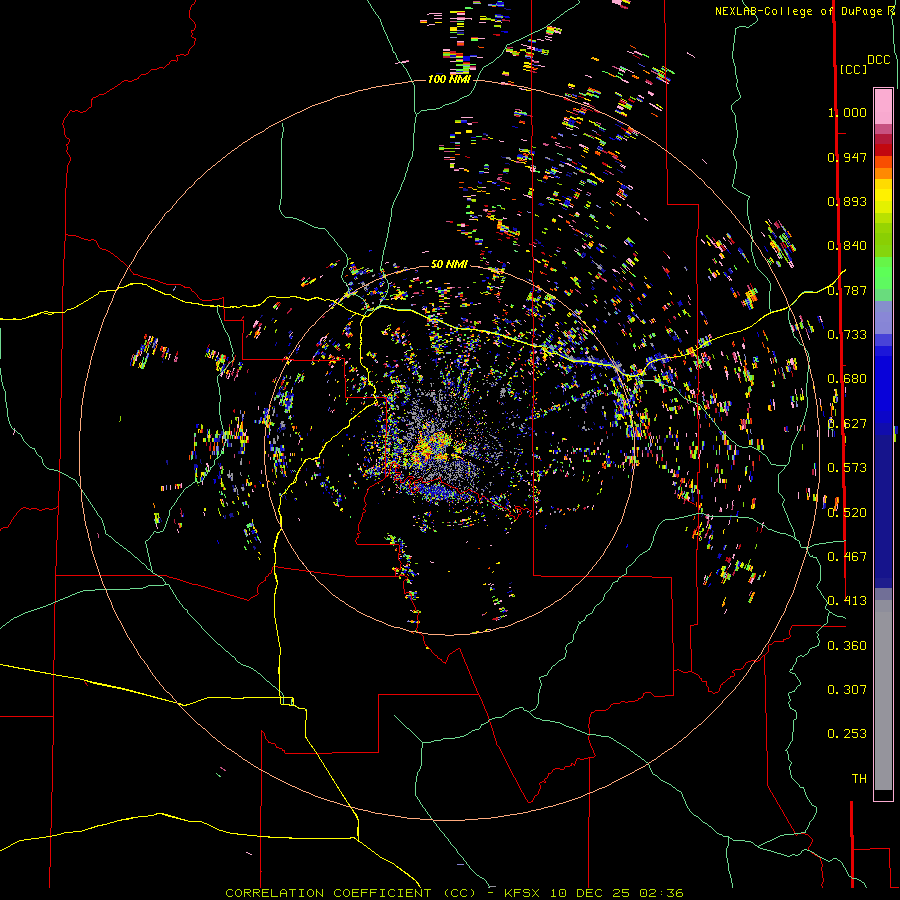
Task: Click the TH threshold label
Action: click(x=859, y=779)
